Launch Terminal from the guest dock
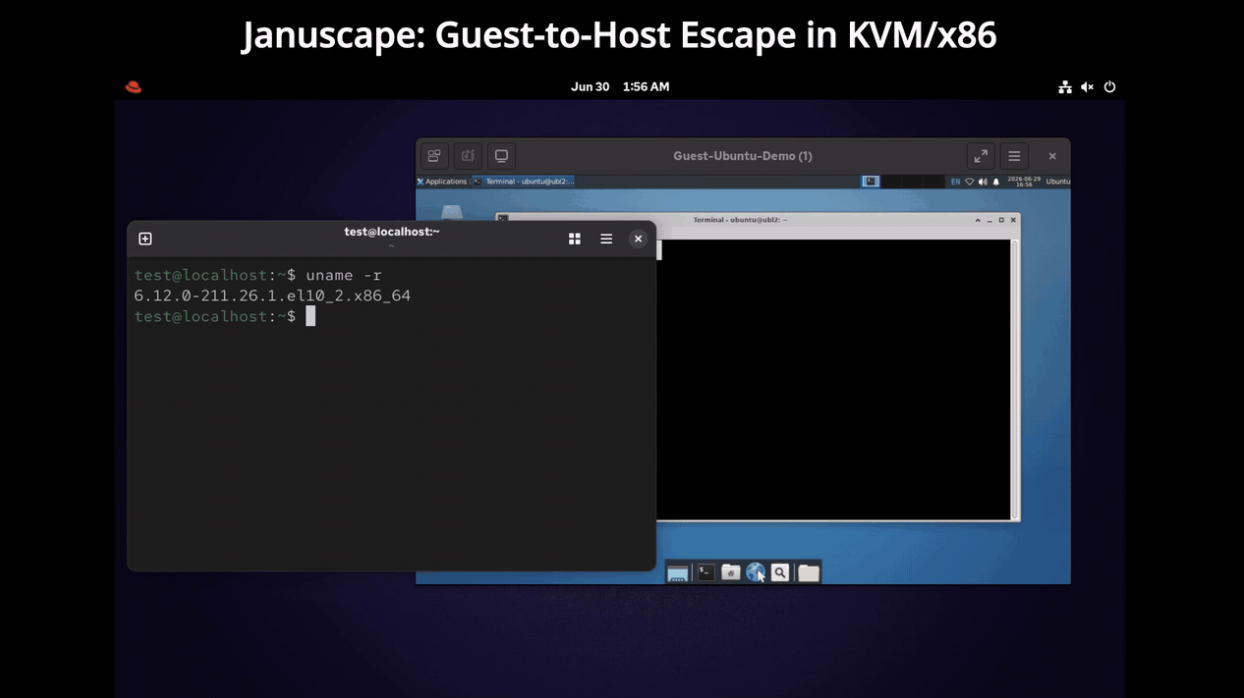Viewport: 1244px width, 698px height. pos(706,573)
